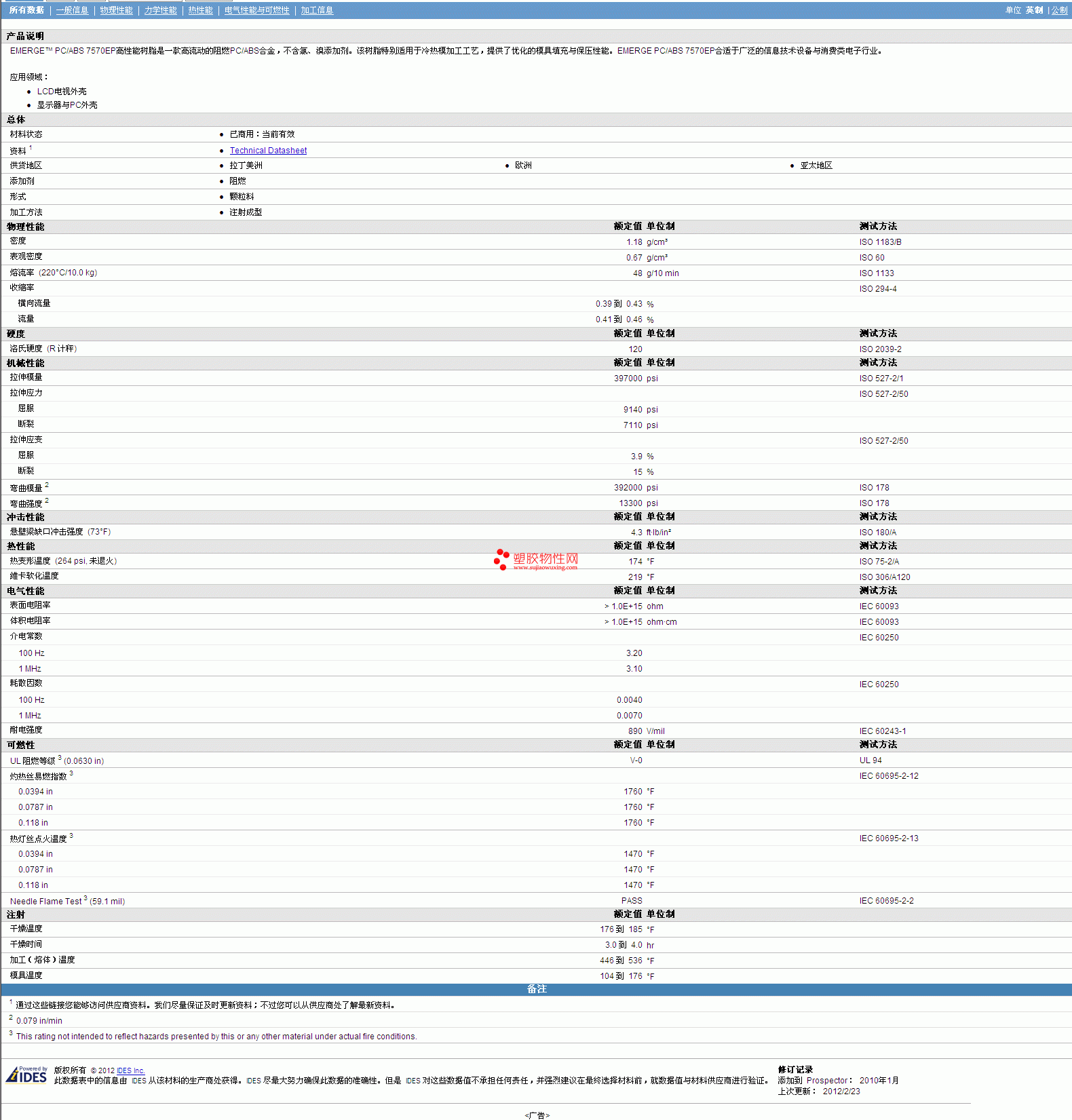The height and width of the screenshot is (1120, 1072).
Task: Click the 横向流量 shrinkage row label
Action: coord(34,303)
